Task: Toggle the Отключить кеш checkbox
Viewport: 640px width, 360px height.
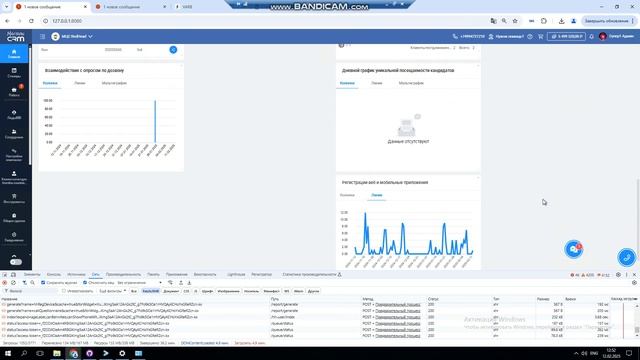Action: pyautogui.click(x=85, y=282)
